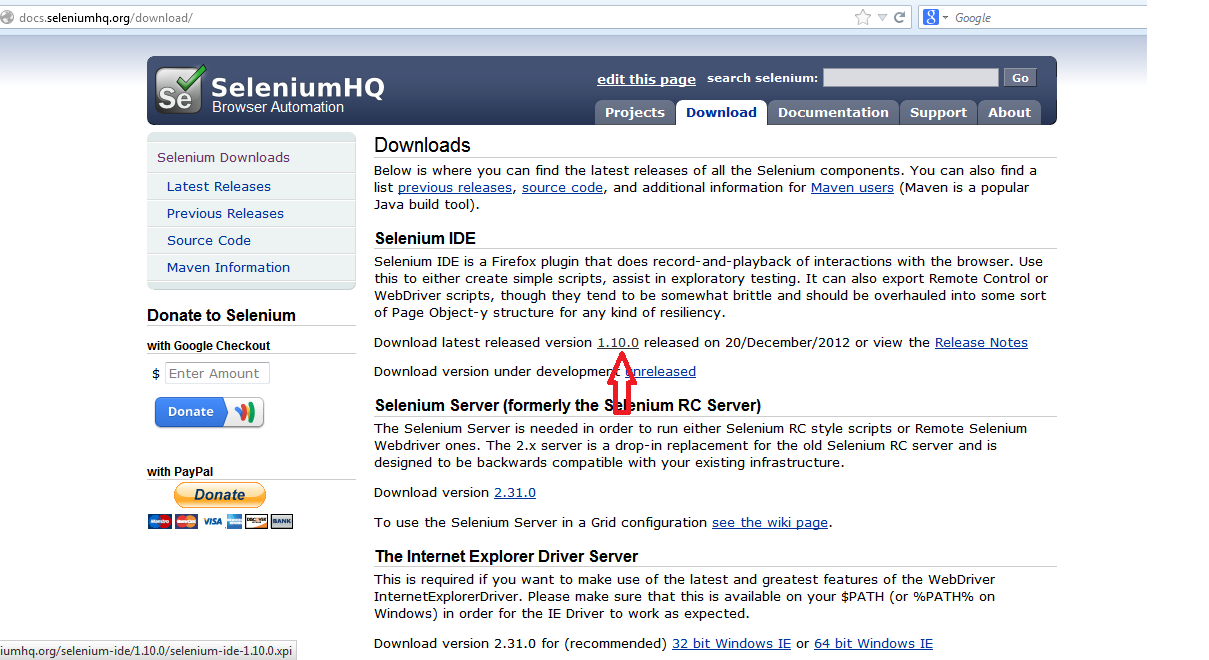The image size is (1209, 660).
Task: Follow the source code text link
Action: coord(562,187)
